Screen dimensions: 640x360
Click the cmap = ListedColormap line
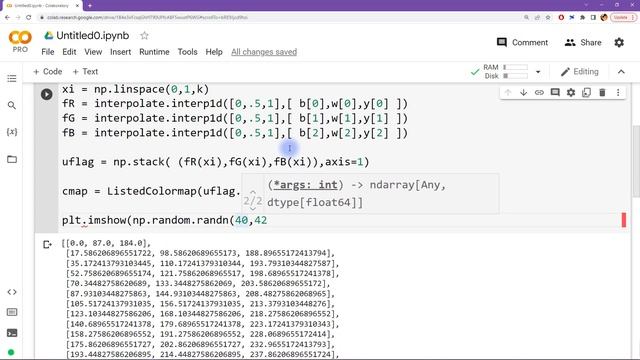coord(151,191)
